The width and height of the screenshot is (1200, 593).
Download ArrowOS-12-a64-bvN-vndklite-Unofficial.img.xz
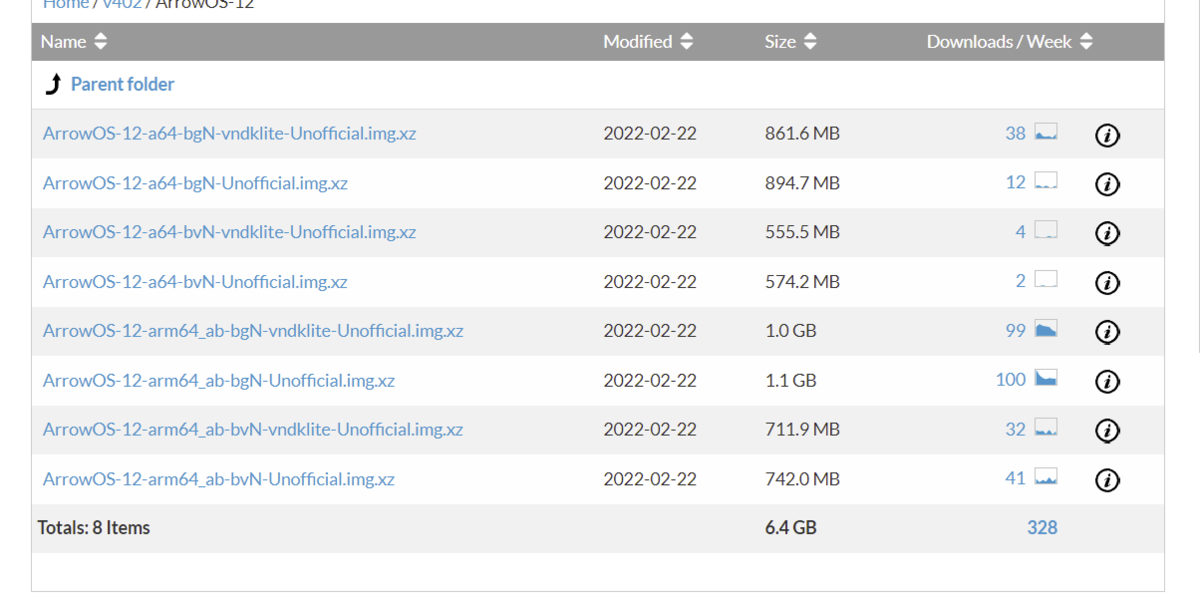coord(229,232)
